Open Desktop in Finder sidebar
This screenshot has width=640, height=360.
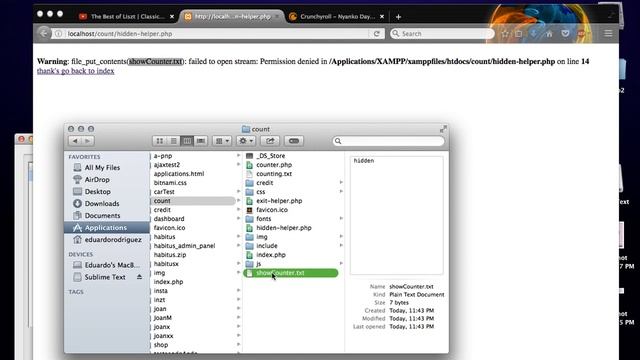click(97, 191)
